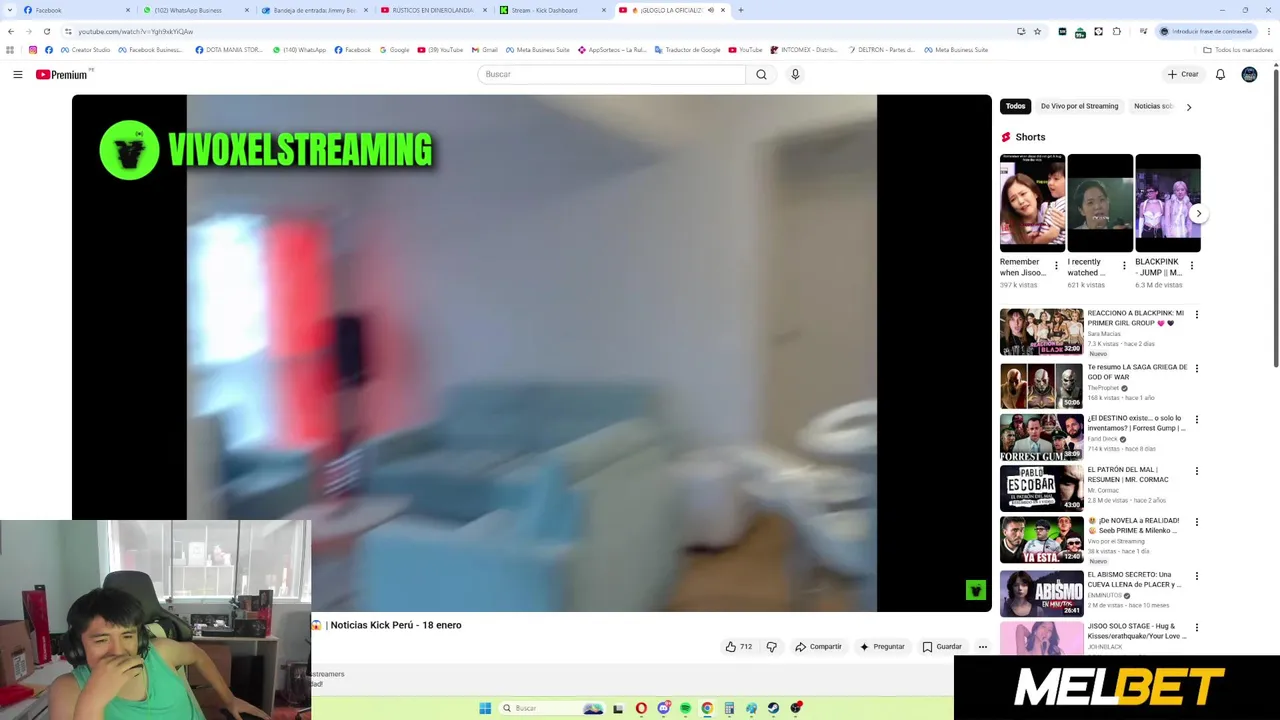Click the YouTube search magnifier button
This screenshot has width=1280, height=720.
pos(761,74)
